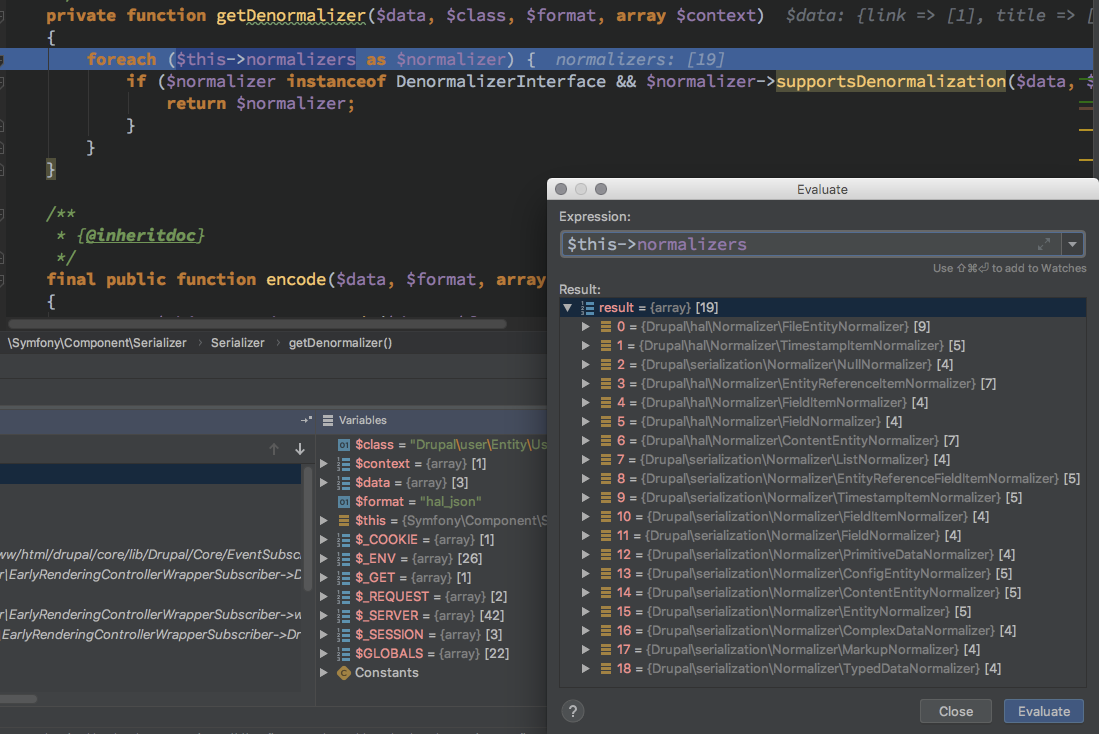
Task: Select item 18 TypedDataNormalizer in results
Action: (x=800, y=669)
